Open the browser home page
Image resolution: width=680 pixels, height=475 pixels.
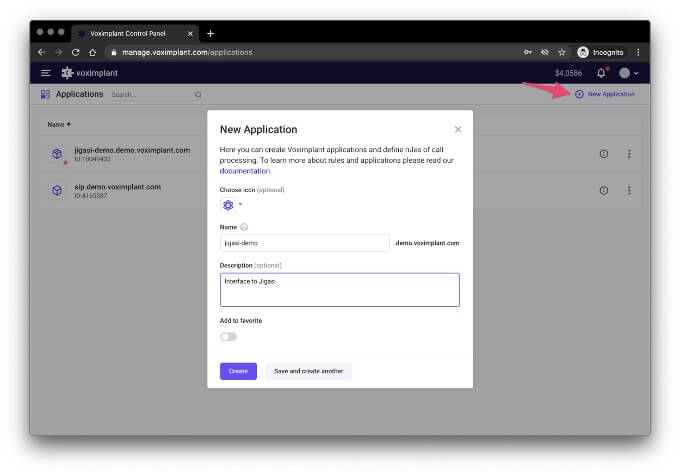pyautogui.click(x=92, y=52)
